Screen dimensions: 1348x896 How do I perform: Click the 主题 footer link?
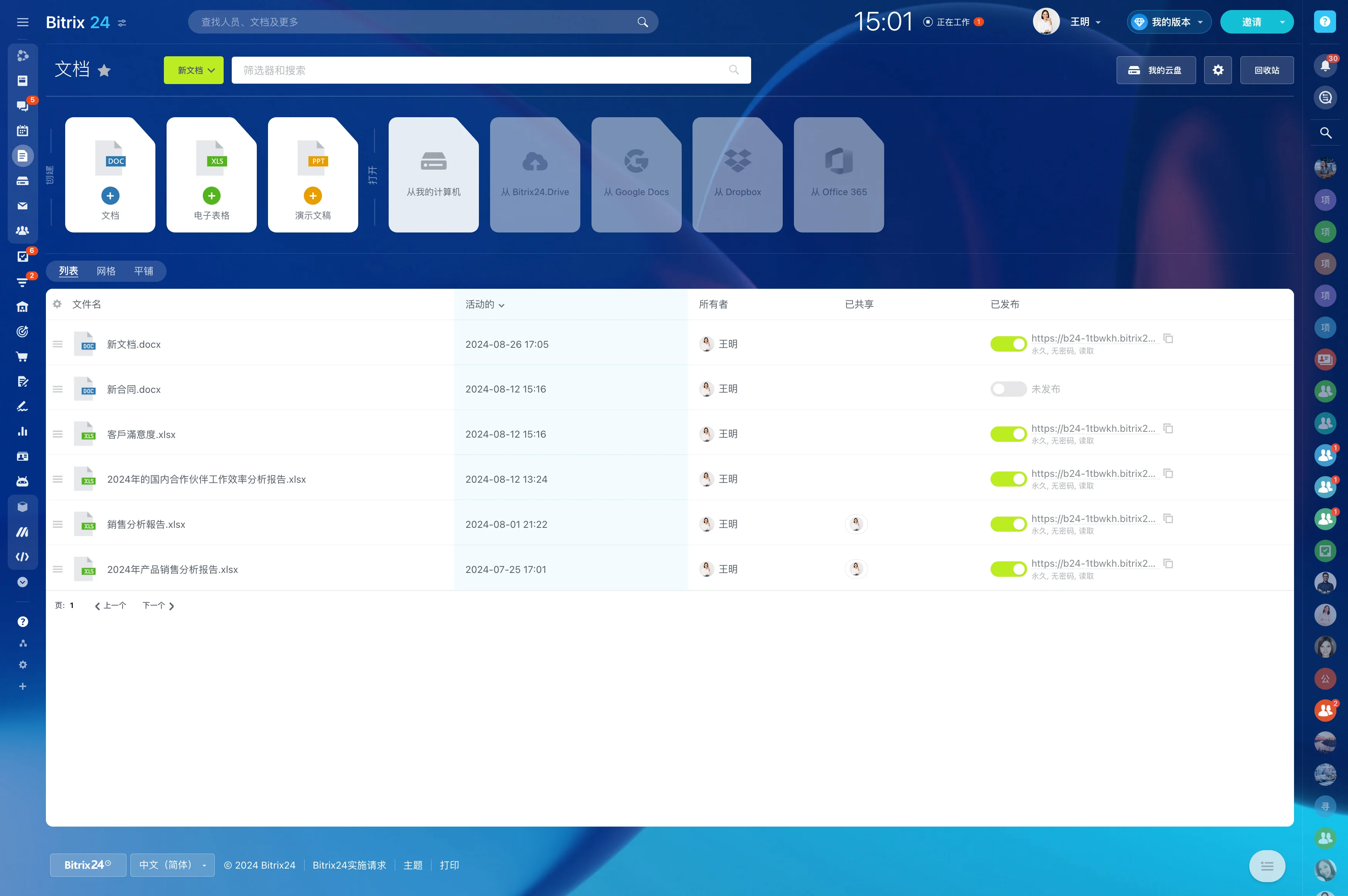click(413, 865)
